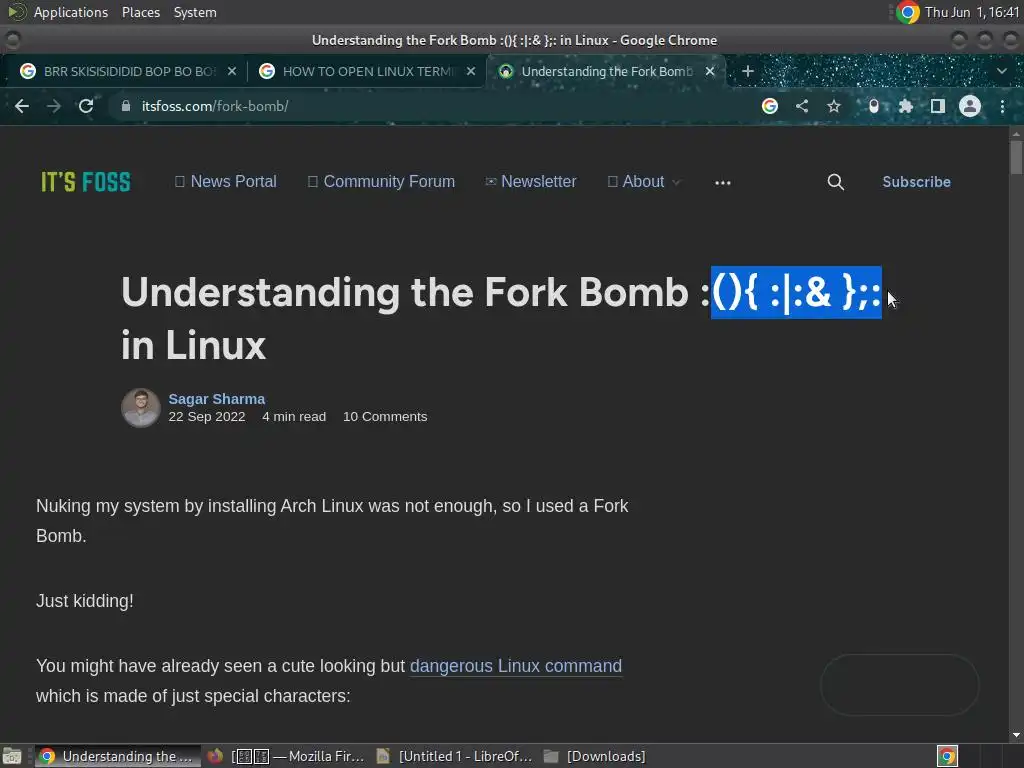Viewport: 1024px width, 768px height.
Task: Open the Newsletter link
Action: (x=531, y=182)
